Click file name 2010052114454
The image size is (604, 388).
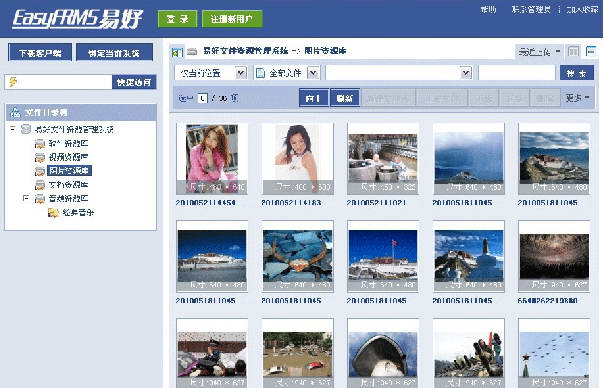point(205,203)
